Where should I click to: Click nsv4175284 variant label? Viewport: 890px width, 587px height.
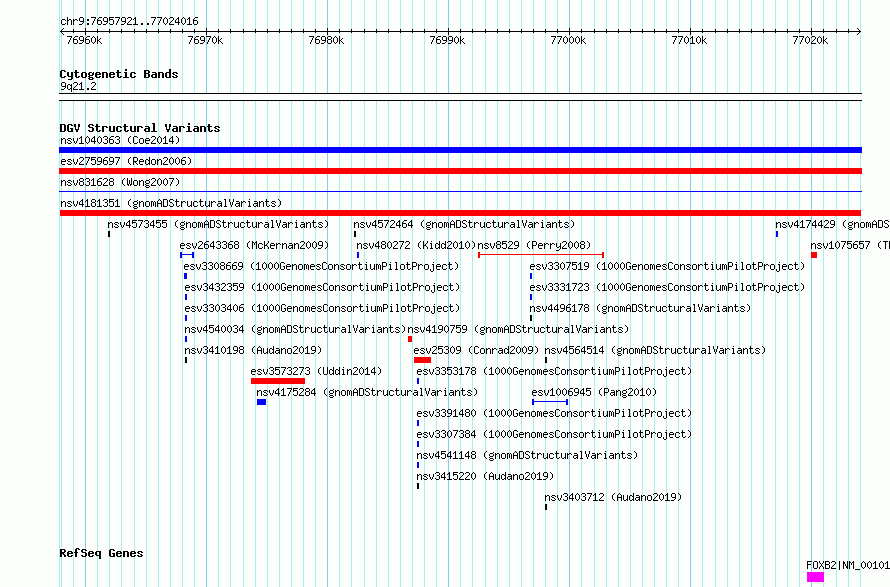pos(367,392)
